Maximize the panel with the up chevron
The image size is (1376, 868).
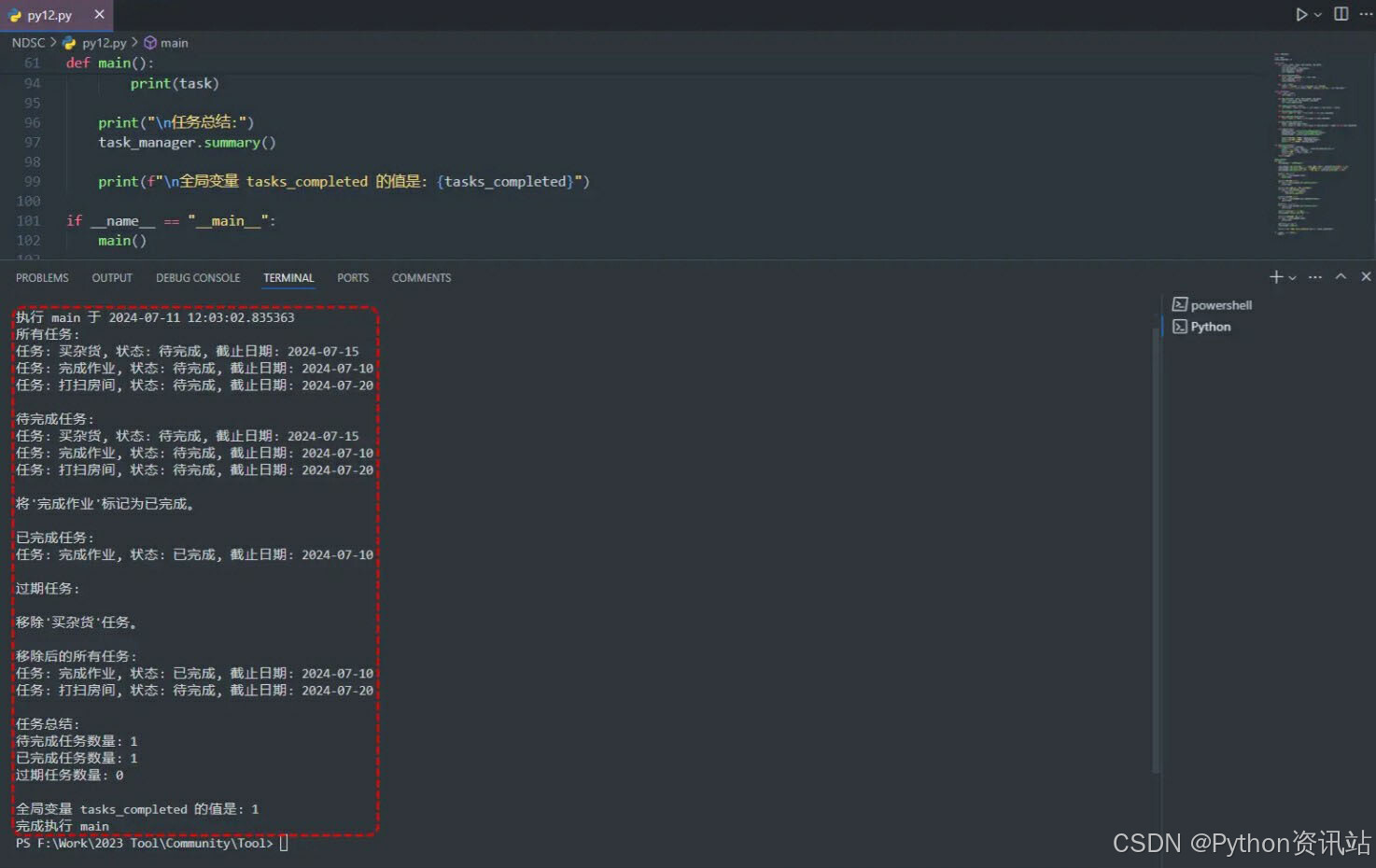(x=1341, y=276)
